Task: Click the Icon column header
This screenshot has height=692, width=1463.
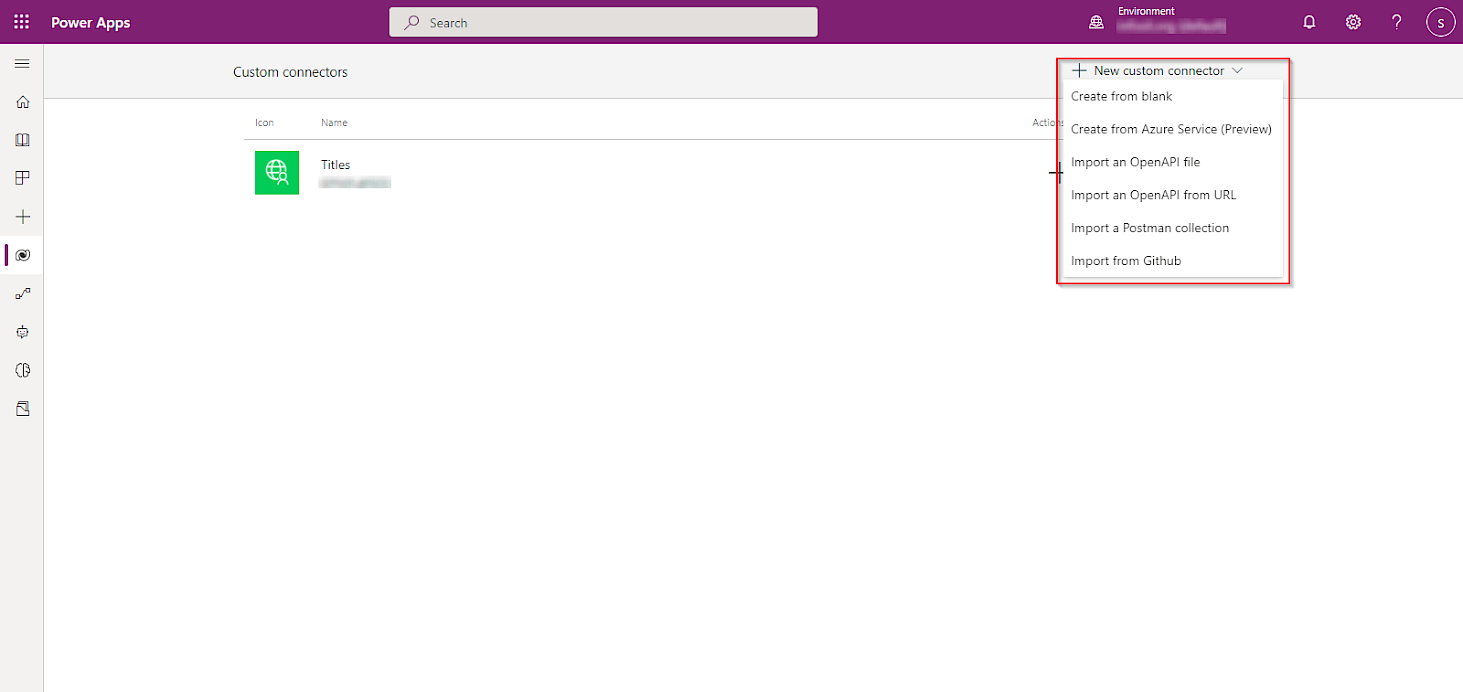Action: pyautogui.click(x=264, y=122)
